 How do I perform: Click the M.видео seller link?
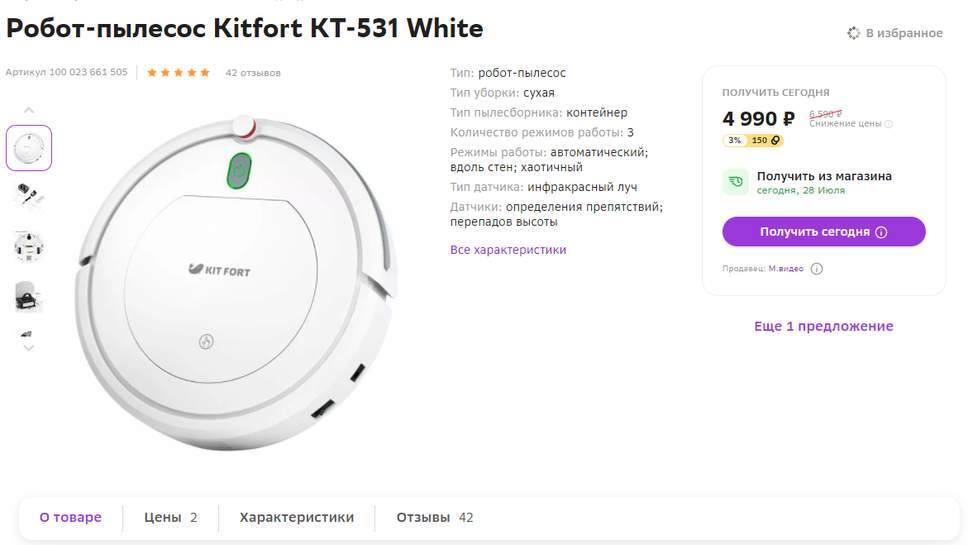(786, 269)
